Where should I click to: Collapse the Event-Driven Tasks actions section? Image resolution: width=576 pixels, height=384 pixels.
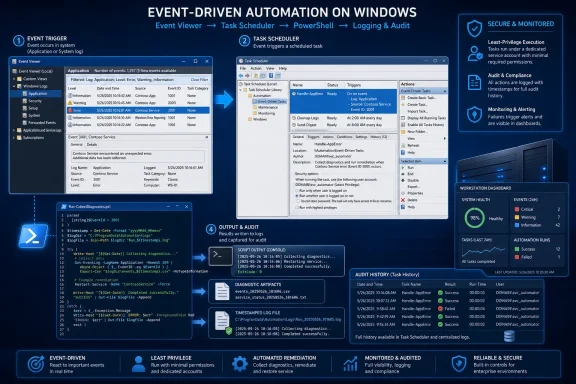[445, 91]
